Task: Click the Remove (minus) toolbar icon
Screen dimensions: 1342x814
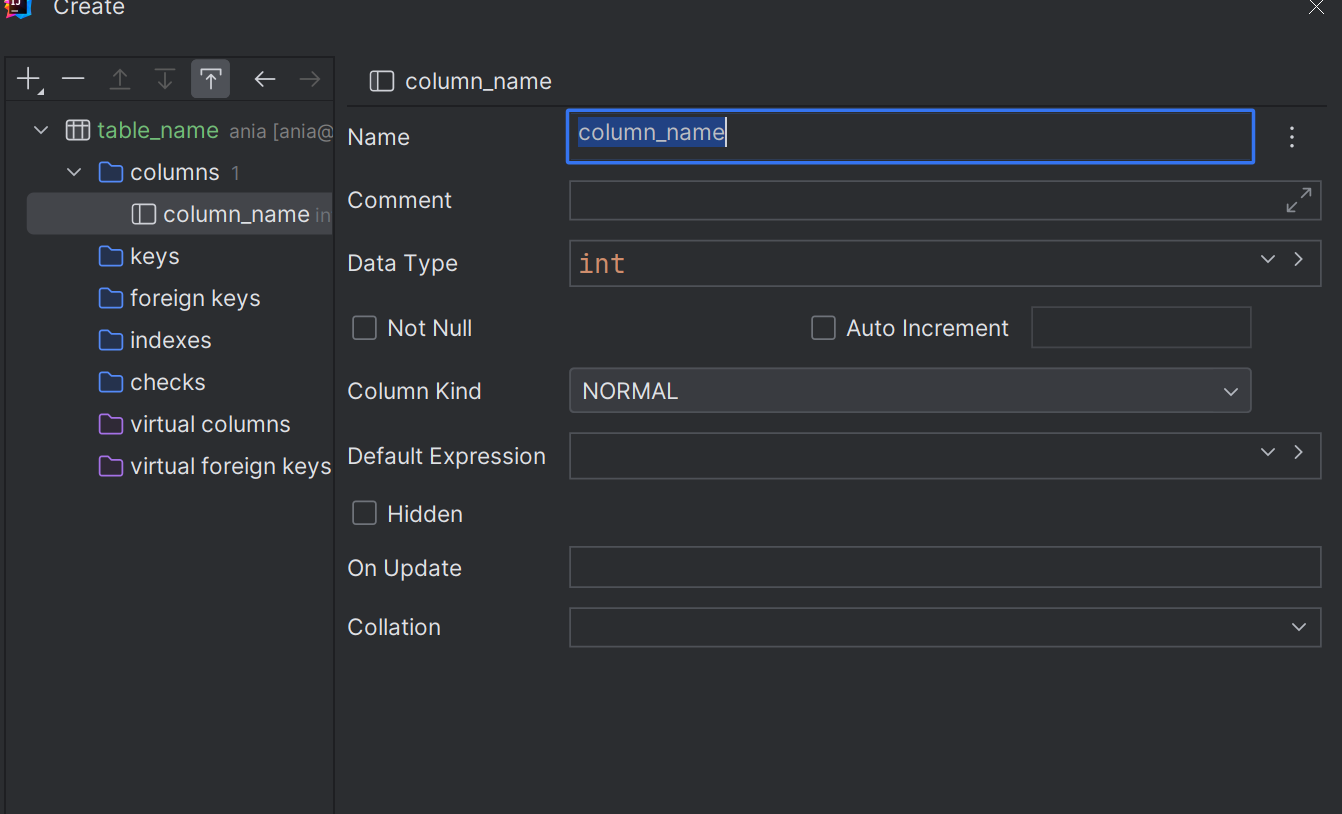Action: pos(73,79)
